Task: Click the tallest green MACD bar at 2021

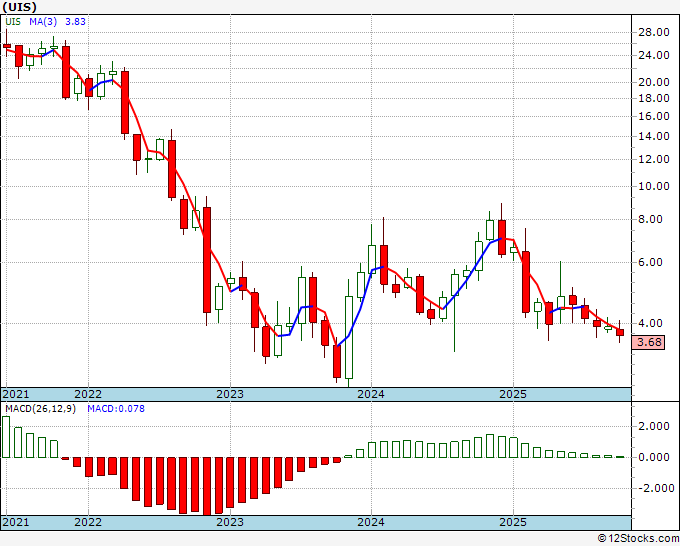Action: pos(6,437)
